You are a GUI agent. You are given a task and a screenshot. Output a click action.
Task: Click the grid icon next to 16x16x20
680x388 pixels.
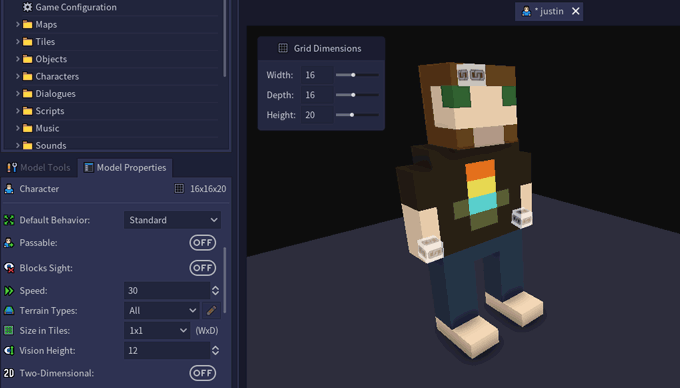point(179,189)
